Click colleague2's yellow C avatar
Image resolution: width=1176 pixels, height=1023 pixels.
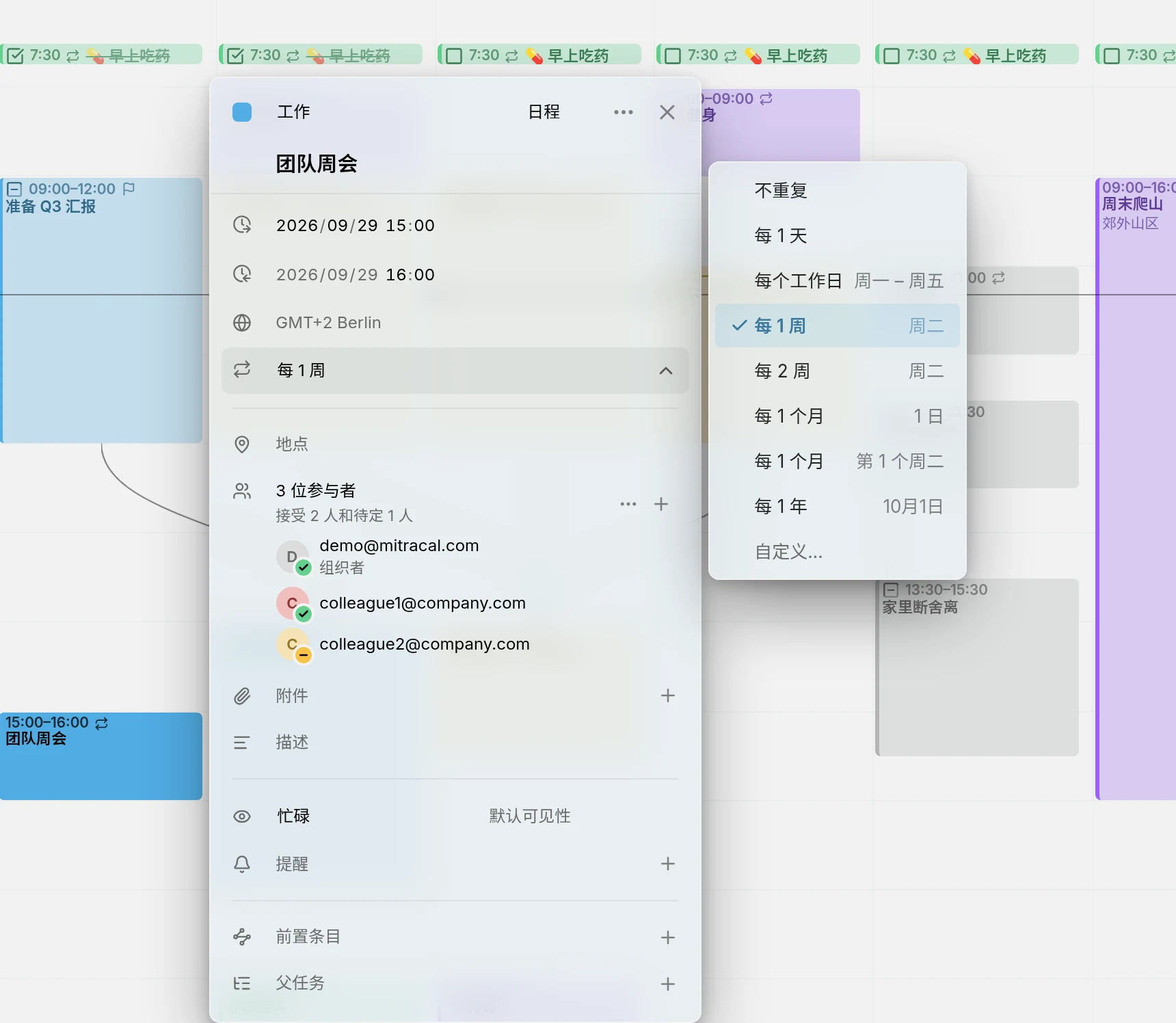click(x=292, y=644)
